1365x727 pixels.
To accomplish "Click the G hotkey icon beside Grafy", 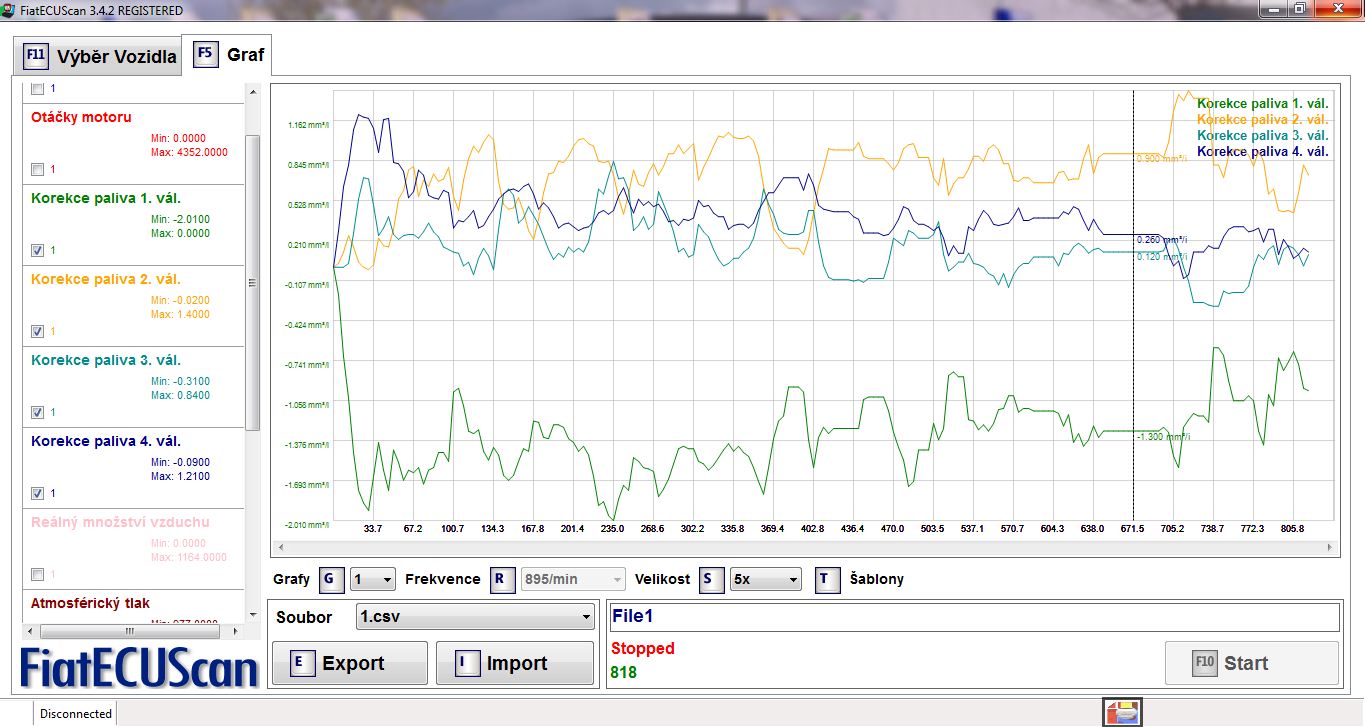I will point(332,579).
